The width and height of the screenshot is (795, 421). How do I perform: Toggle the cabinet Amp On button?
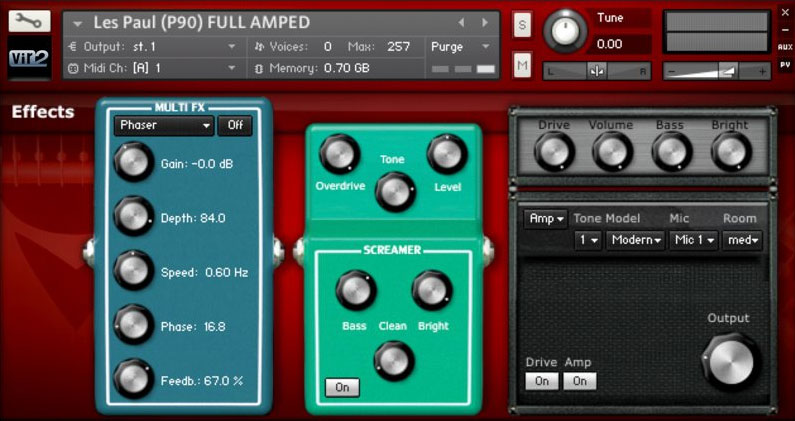[580, 381]
